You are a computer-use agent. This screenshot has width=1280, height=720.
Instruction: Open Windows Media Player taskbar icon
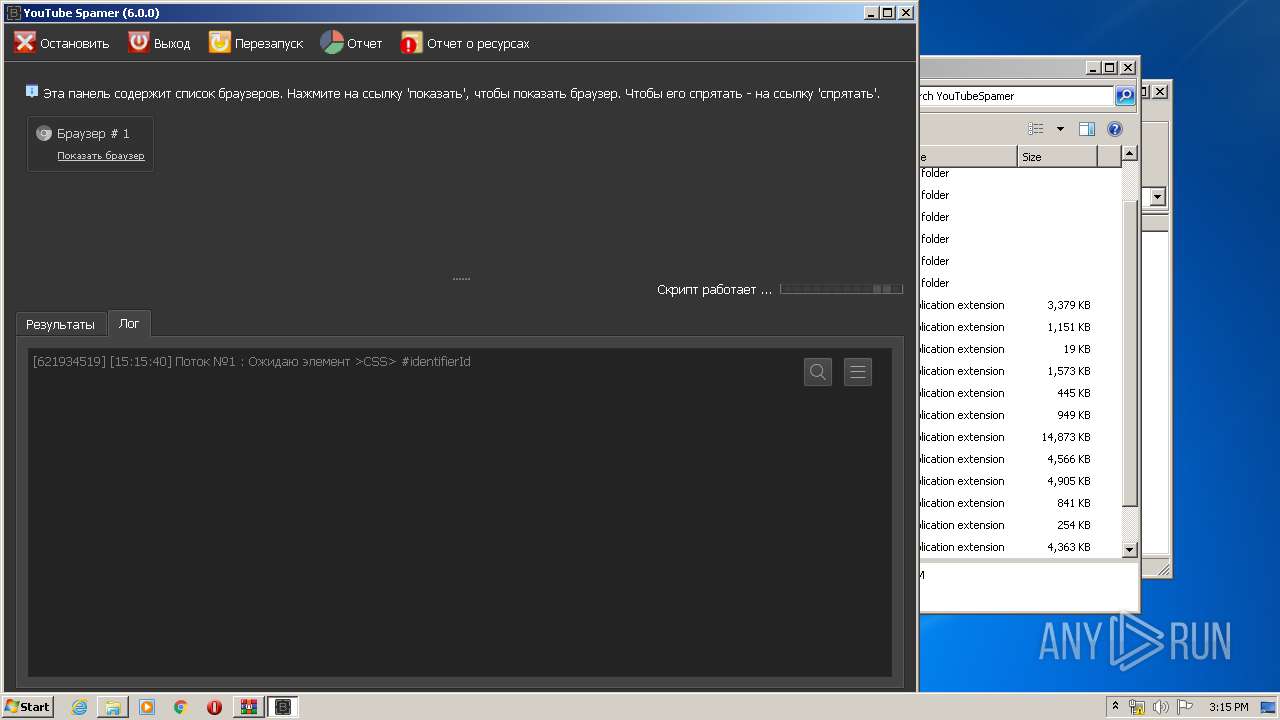pyautogui.click(x=147, y=707)
